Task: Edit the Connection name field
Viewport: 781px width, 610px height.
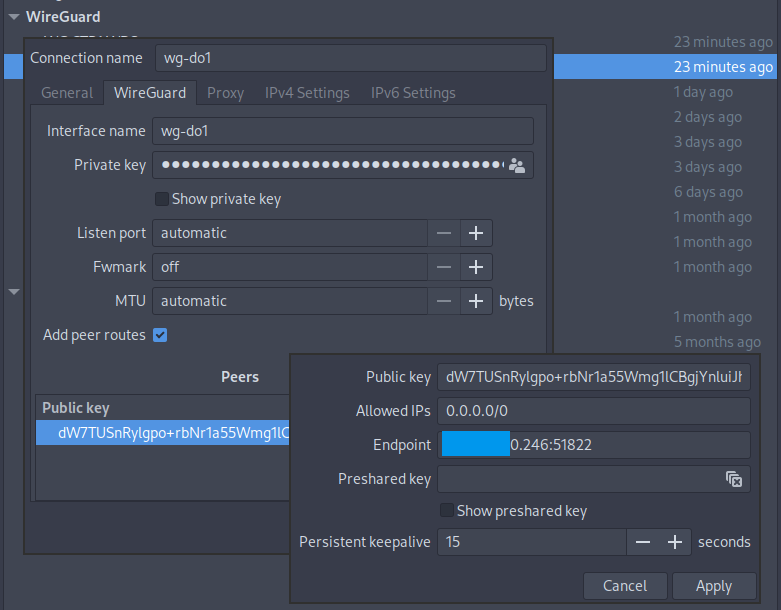Action: 351,58
